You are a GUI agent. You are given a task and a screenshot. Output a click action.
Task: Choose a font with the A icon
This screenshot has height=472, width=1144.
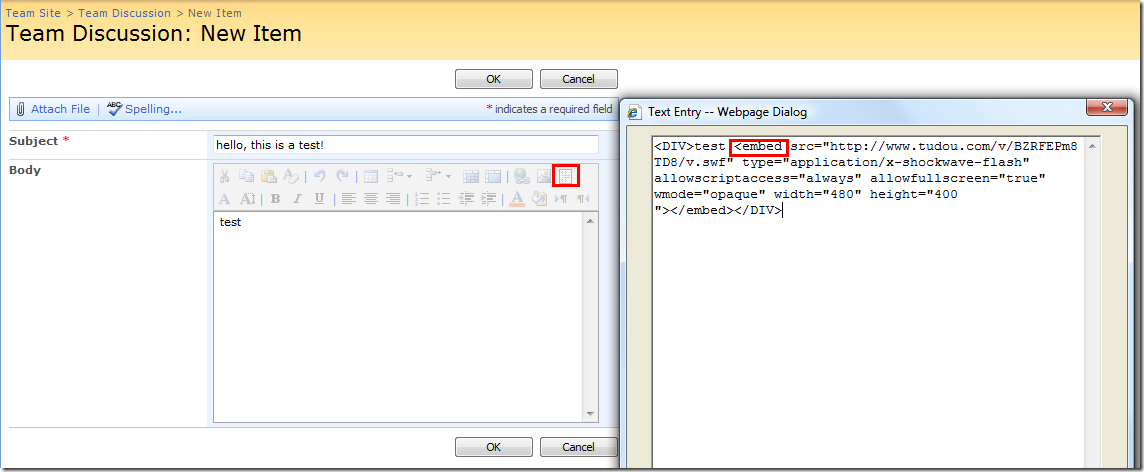[x=224, y=198]
